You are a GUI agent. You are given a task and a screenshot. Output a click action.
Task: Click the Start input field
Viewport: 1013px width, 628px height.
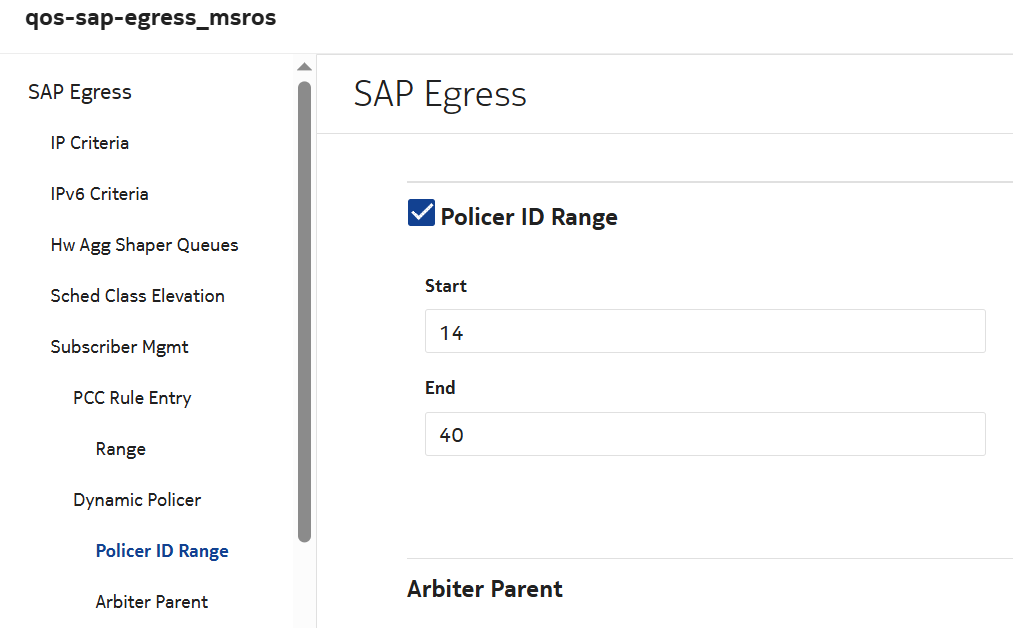click(x=704, y=332)
